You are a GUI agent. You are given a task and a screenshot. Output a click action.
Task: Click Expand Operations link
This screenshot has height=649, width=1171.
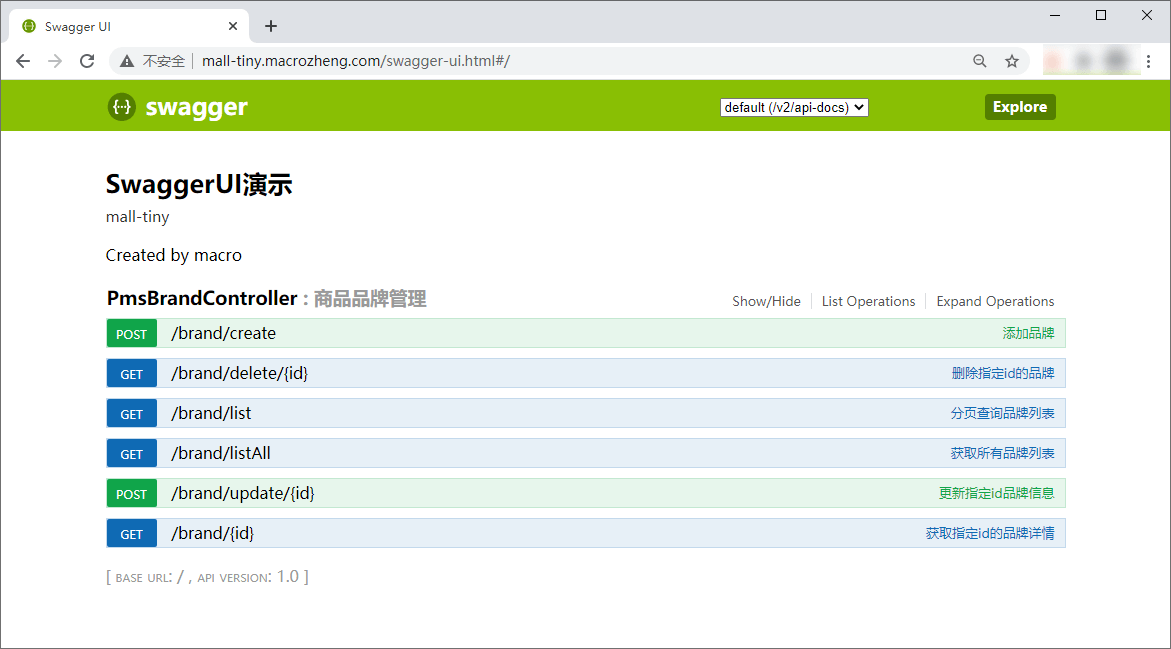(995, 301)
